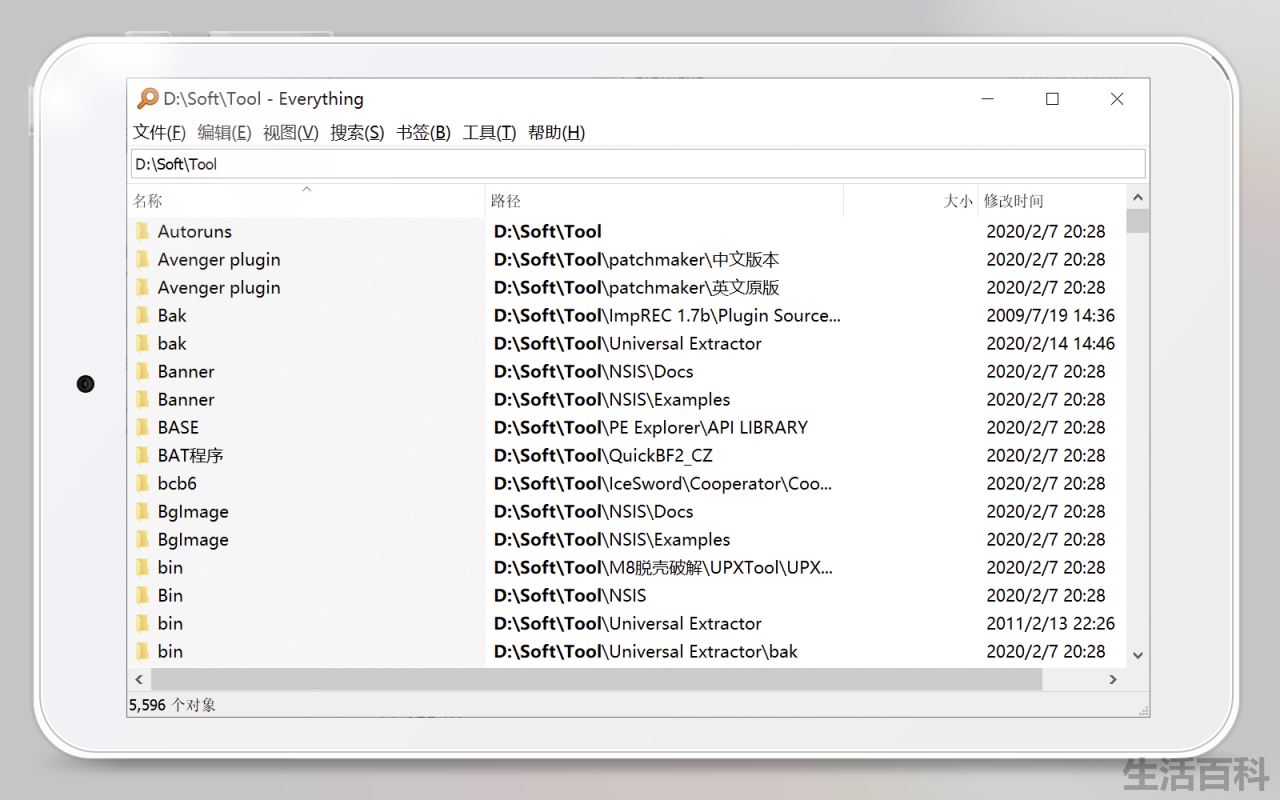The image size is (1280, 800).
Task: Select Banner folder under NSIS\Examples
Action: pyautogui.click(x=186, y=399)
